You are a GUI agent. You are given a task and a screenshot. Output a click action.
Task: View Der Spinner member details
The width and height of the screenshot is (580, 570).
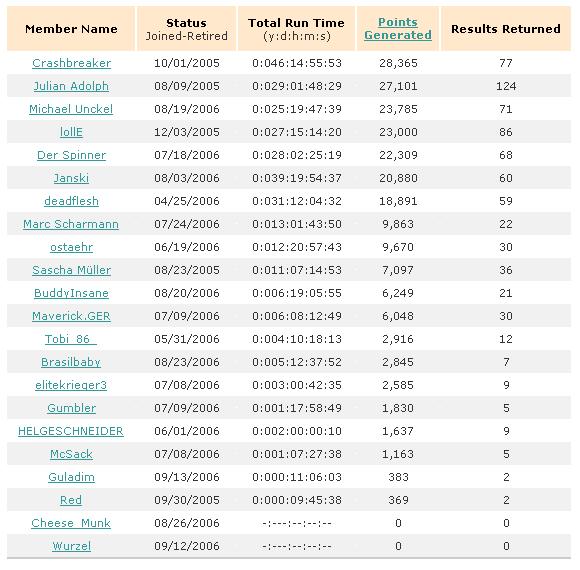pyautogui.click(x=71, y=155)
